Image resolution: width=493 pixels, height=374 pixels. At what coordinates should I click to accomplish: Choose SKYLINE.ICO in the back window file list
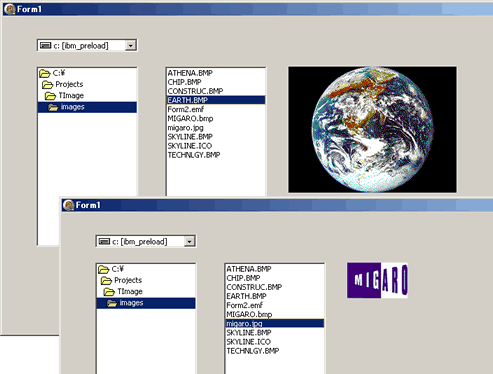190,146
